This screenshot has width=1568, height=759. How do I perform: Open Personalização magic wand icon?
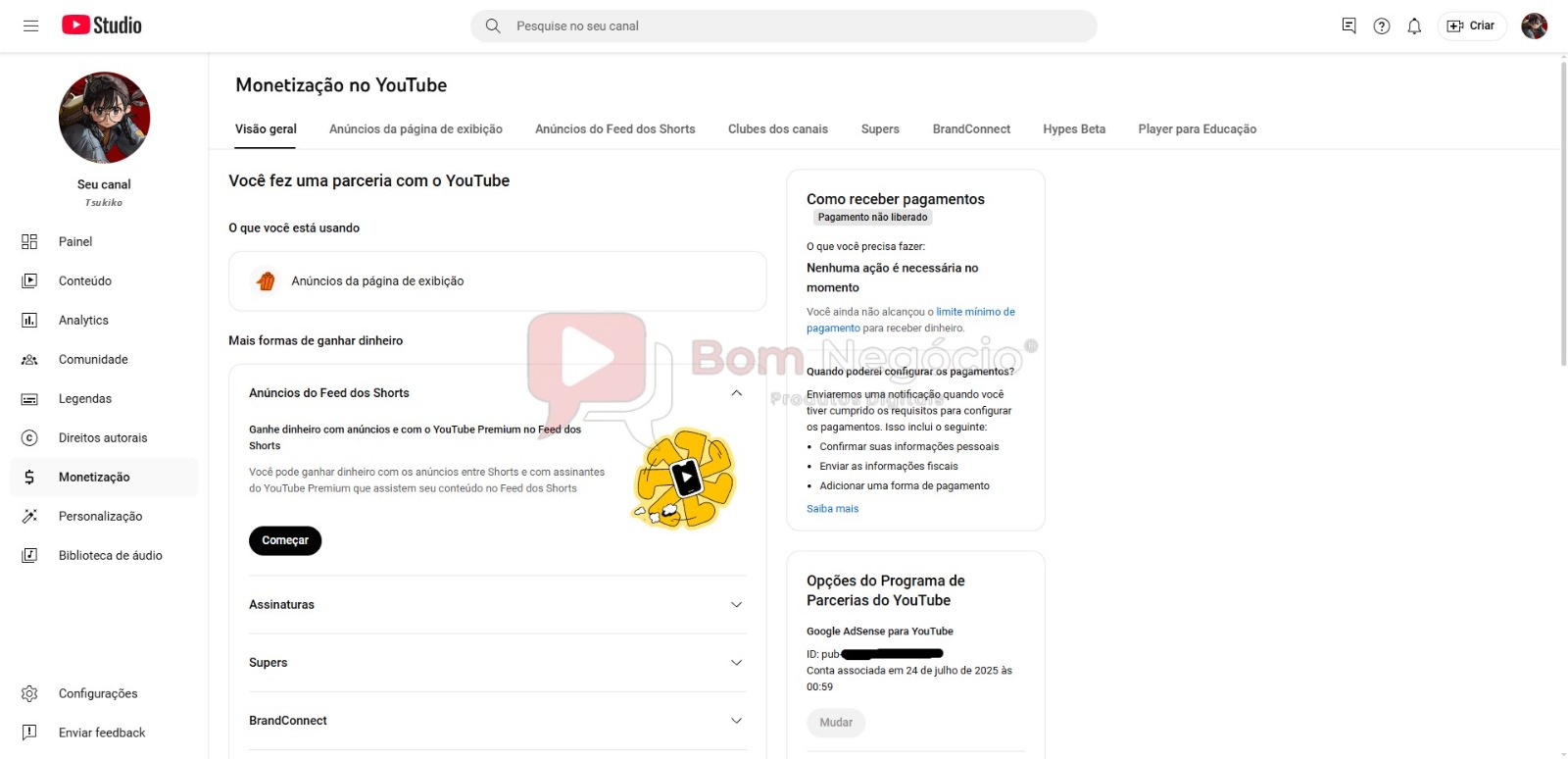(x=29, y=516)
